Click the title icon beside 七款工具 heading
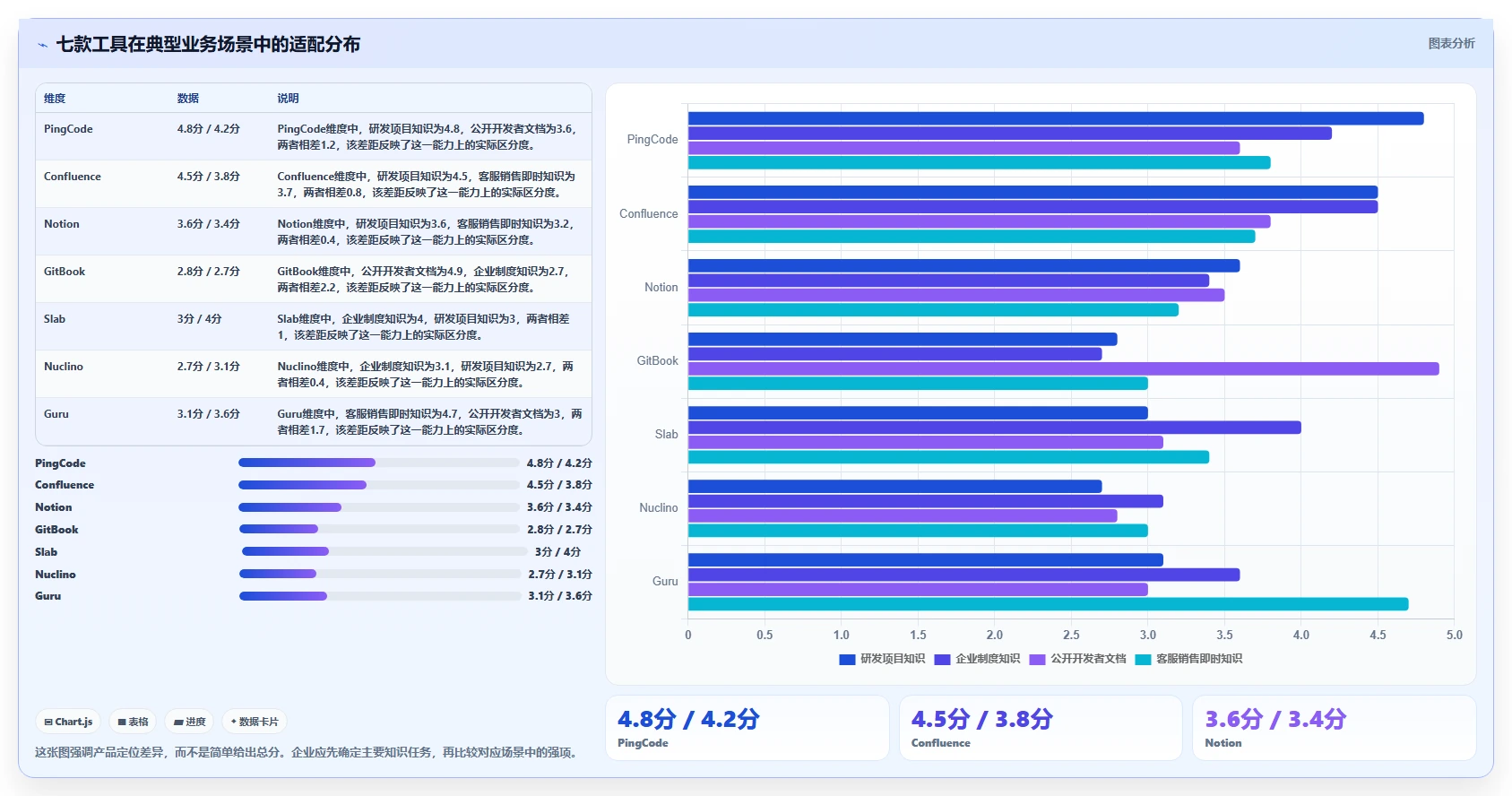1512x796 pixels. coord(42,45)
